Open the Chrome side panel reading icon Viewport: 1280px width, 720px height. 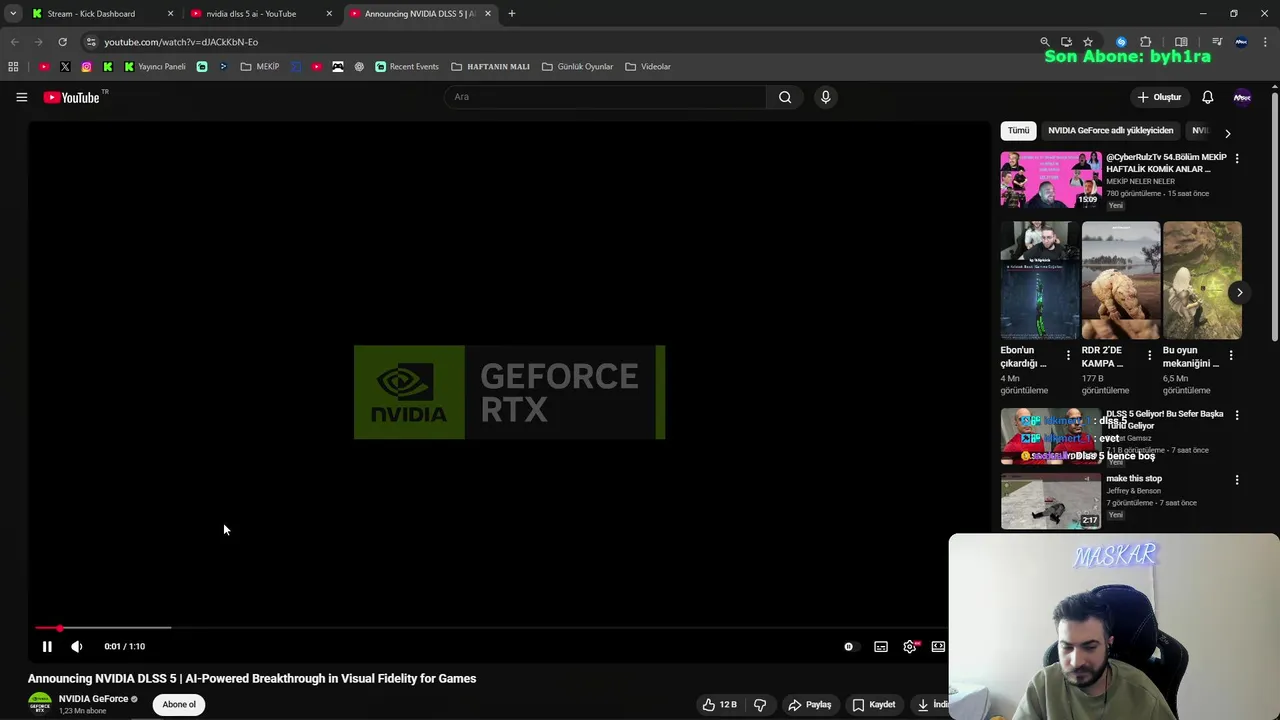point(1181,42)
